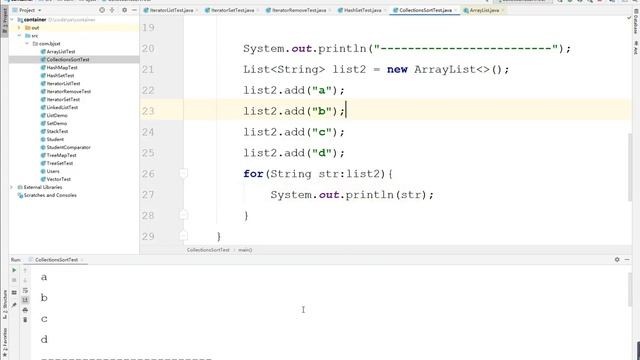This screenshot has width=640, height=360.
Task: Toggle scroll-to-end in the Run console
Action: click(25, 300)
